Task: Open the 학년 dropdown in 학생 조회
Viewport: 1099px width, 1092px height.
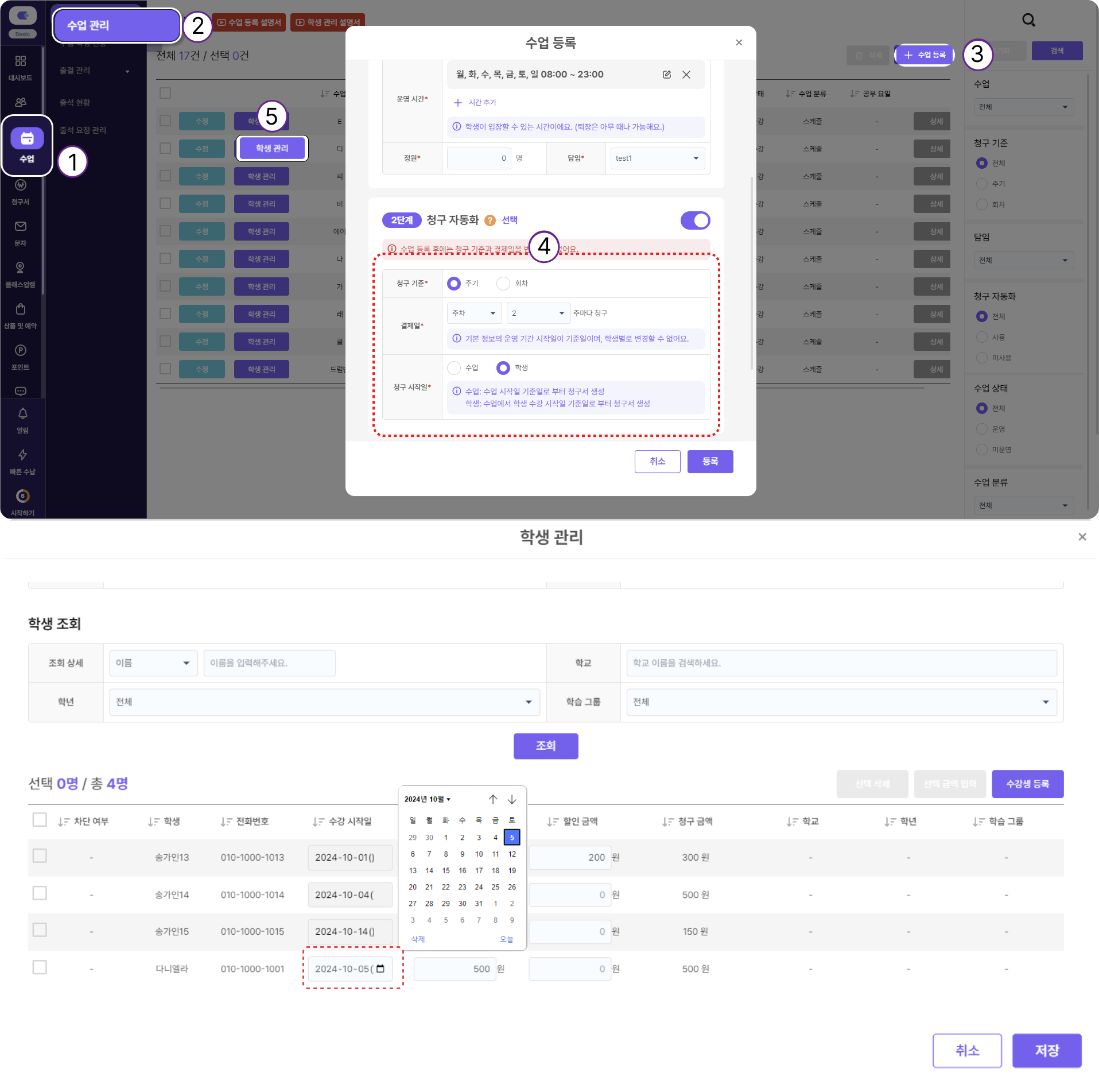Action: tap(324, 702)
